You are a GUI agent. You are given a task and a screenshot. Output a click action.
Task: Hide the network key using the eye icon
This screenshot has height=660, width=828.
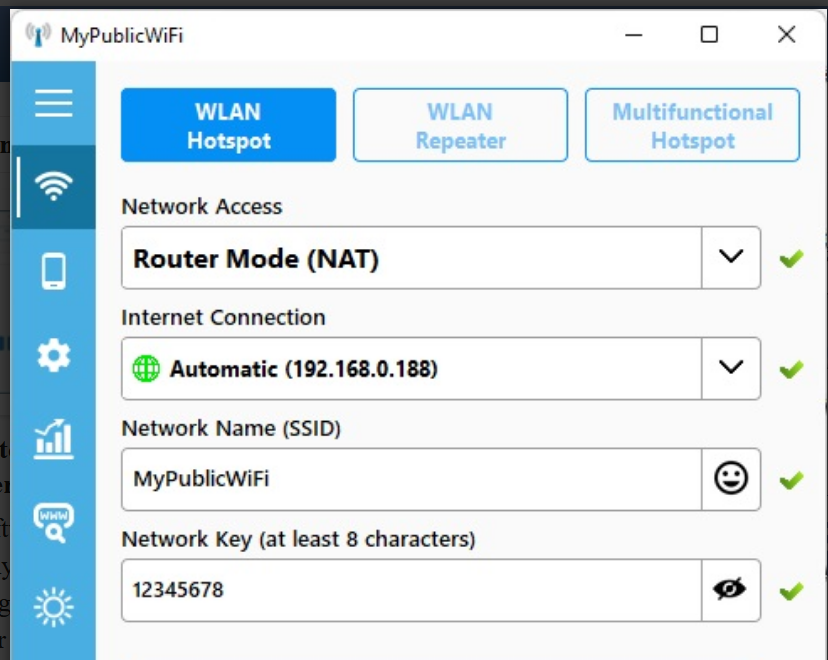coord(730,590)
